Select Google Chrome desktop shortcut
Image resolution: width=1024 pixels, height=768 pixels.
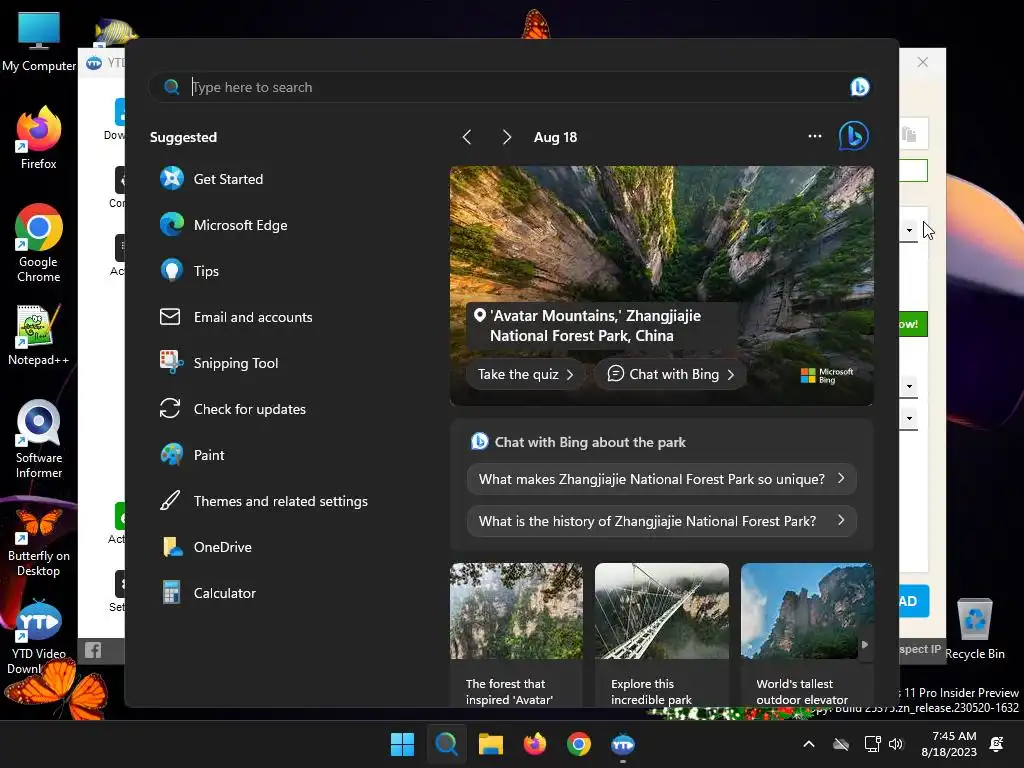coord(39,243)
